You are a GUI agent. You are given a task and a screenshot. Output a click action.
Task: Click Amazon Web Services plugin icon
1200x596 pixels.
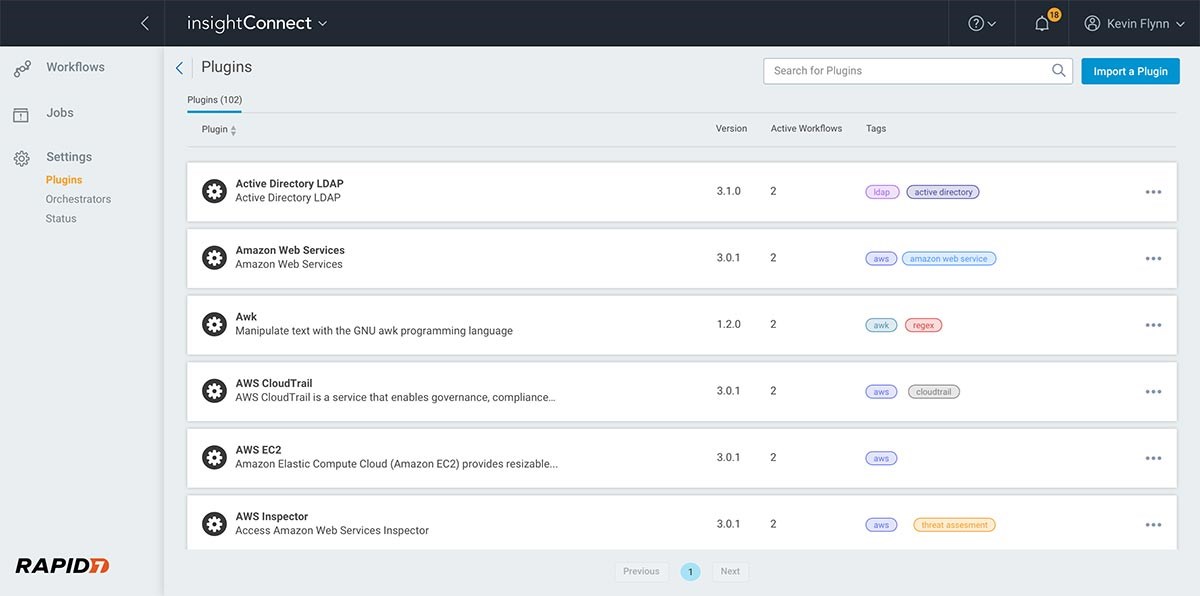214,258
